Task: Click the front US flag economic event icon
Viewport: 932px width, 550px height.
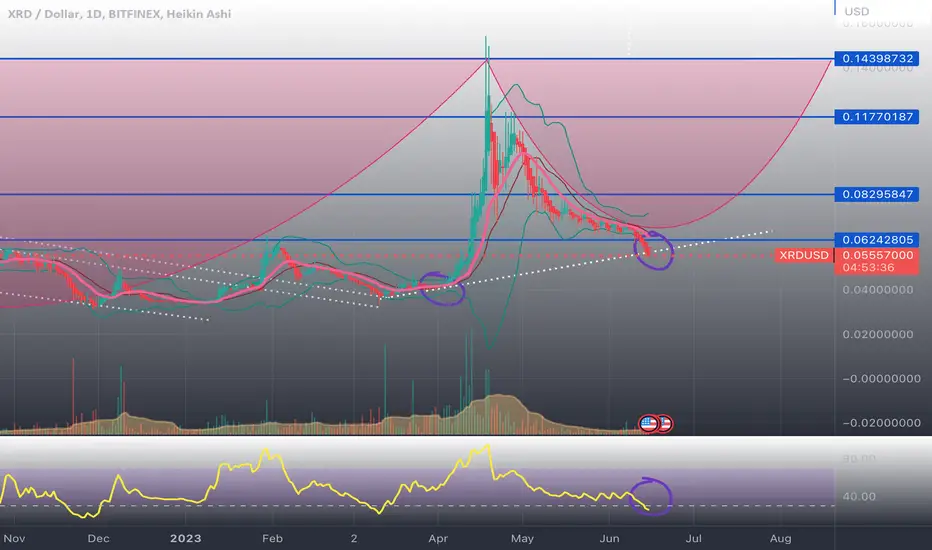Action: 648,423
